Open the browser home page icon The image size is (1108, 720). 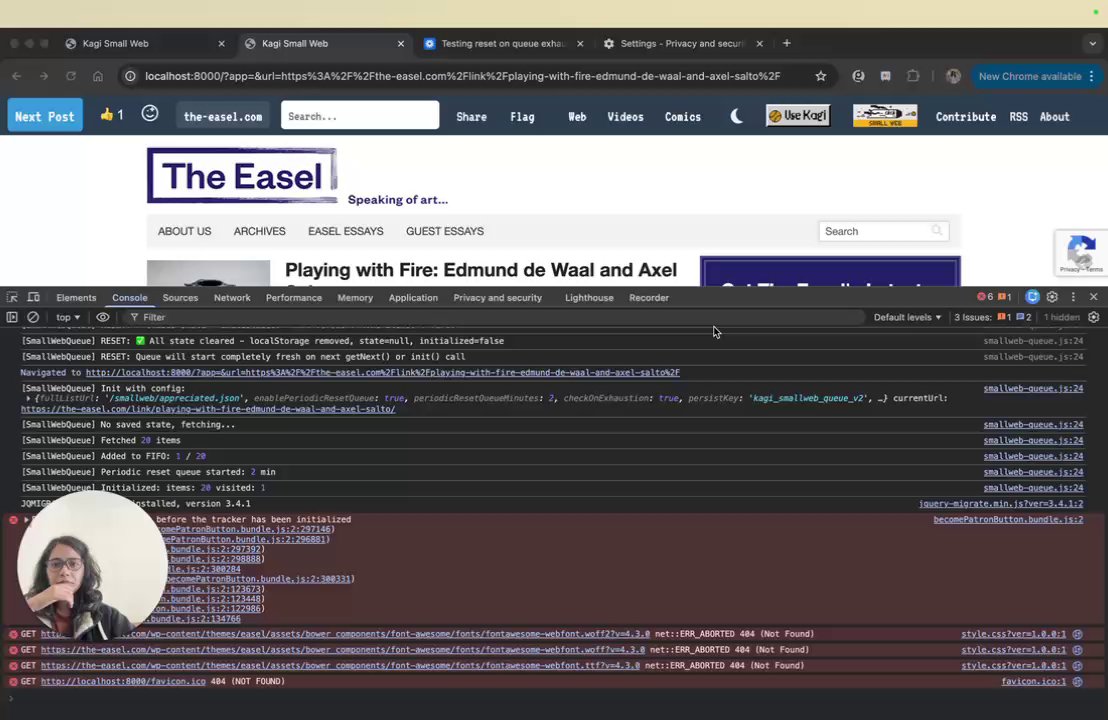[x=98, y=76]
